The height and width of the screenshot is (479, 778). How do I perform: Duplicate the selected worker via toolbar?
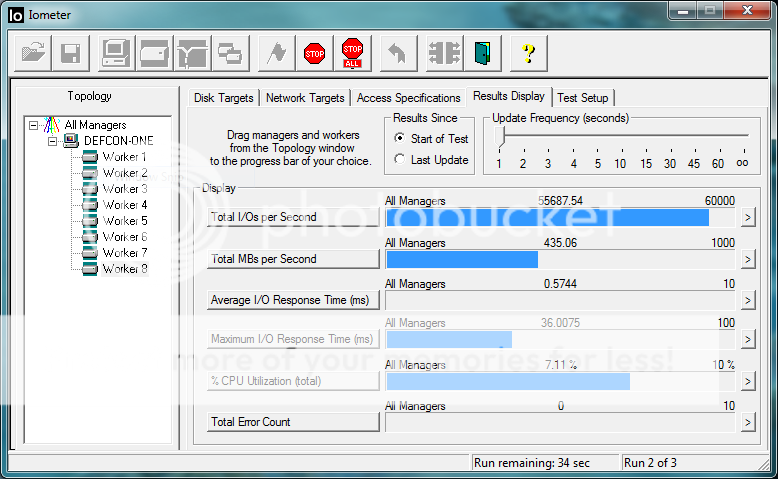click(229, 52)
